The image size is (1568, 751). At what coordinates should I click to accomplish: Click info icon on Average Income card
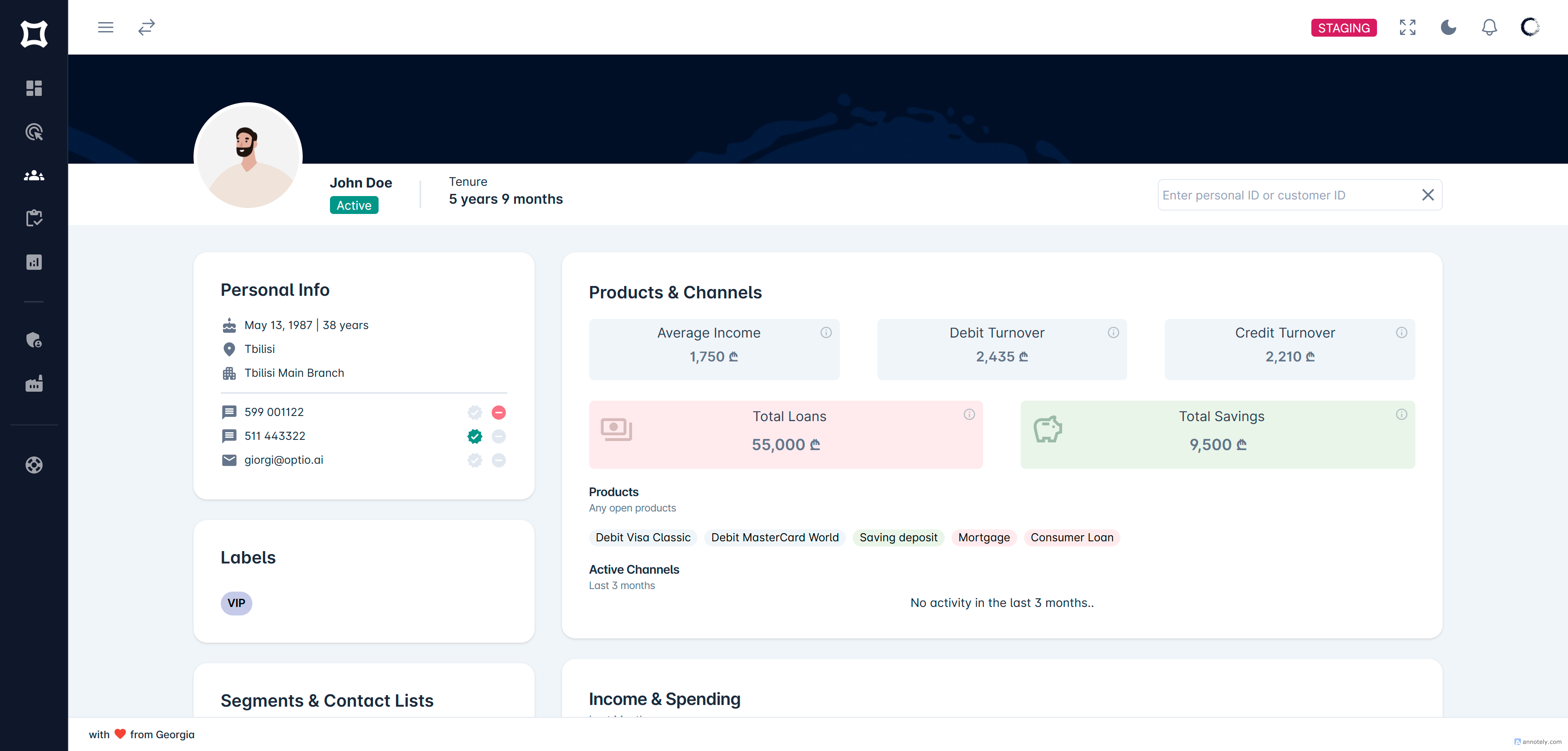tap(826, 332)
